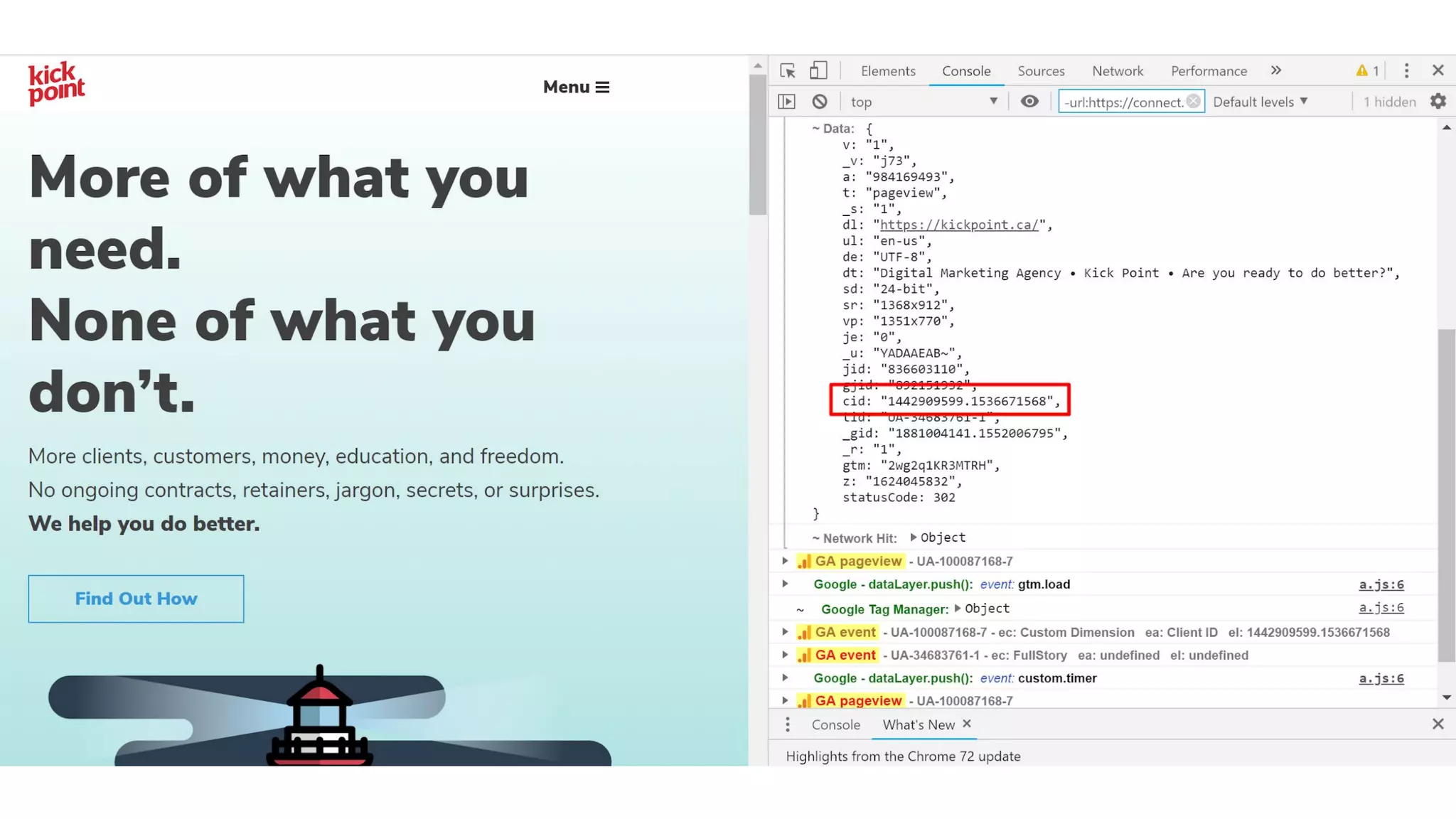1456x819 pixels.
Task: Click the console filter input field
Action: coord(1123,102)
